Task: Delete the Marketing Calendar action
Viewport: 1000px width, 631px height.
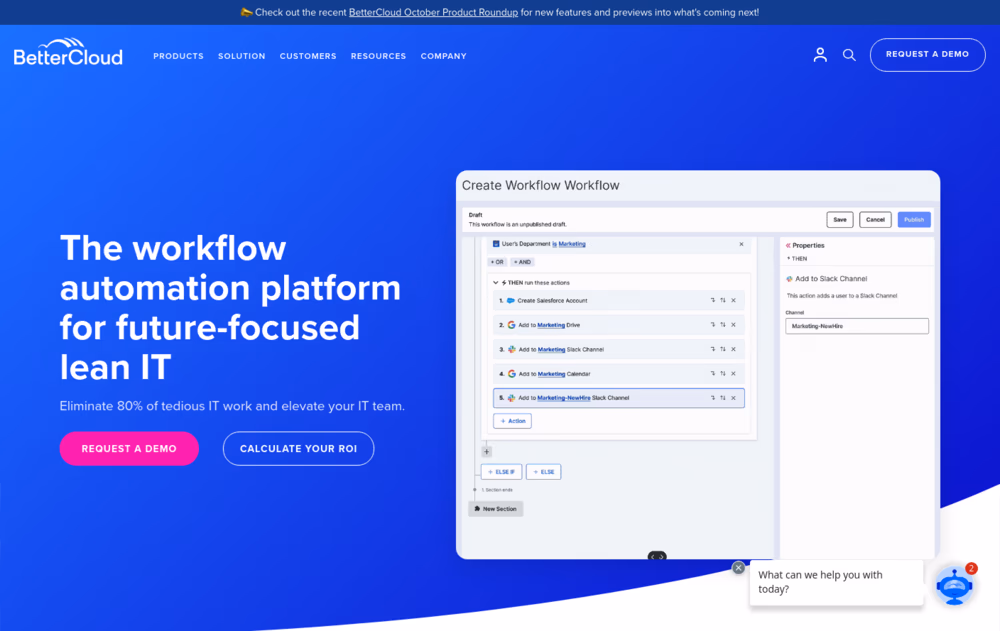Action: pos(733,373)
